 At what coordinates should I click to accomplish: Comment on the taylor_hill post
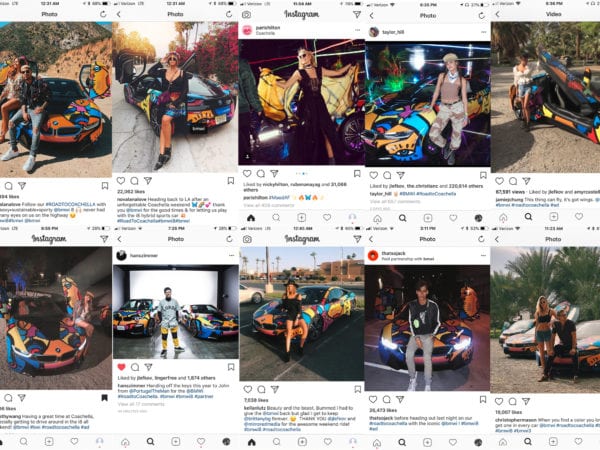point(387,175)
